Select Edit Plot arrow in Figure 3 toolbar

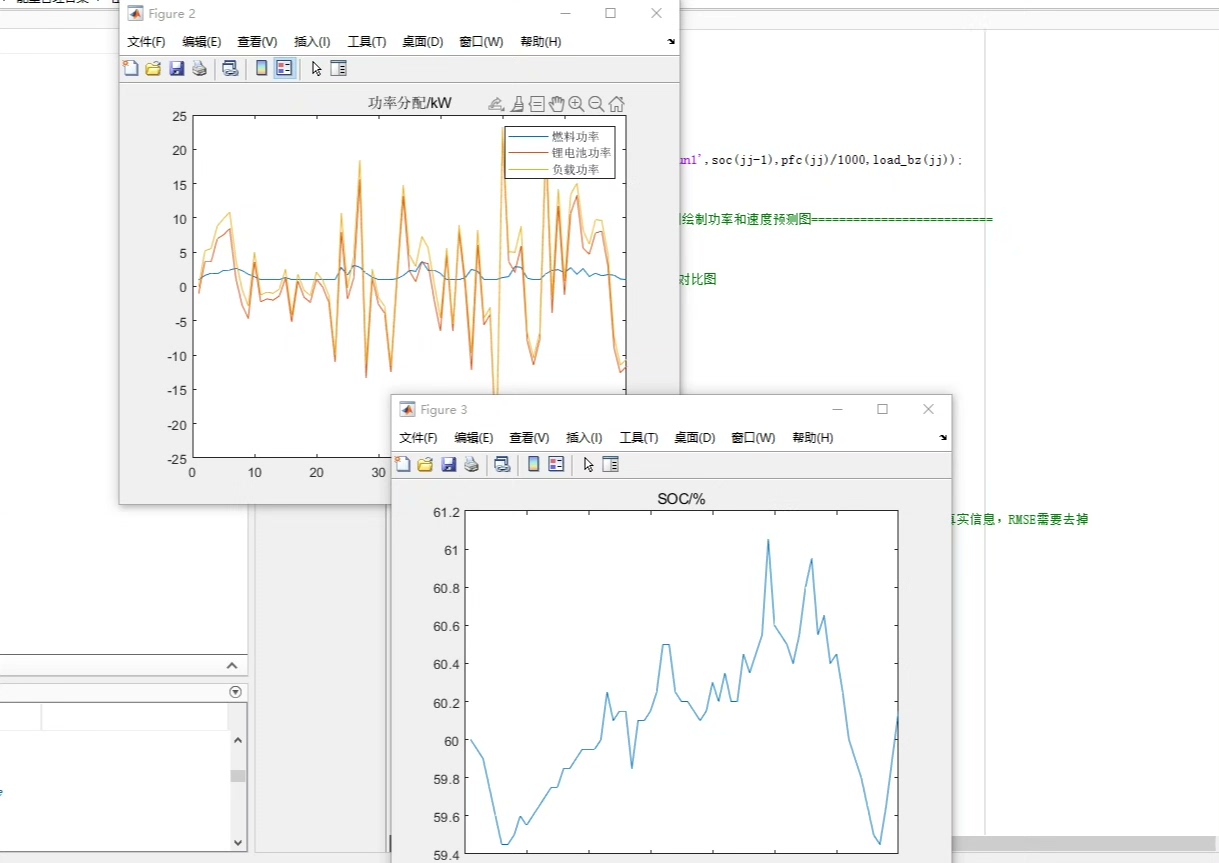pyautogui.click(x=588, y=465)
